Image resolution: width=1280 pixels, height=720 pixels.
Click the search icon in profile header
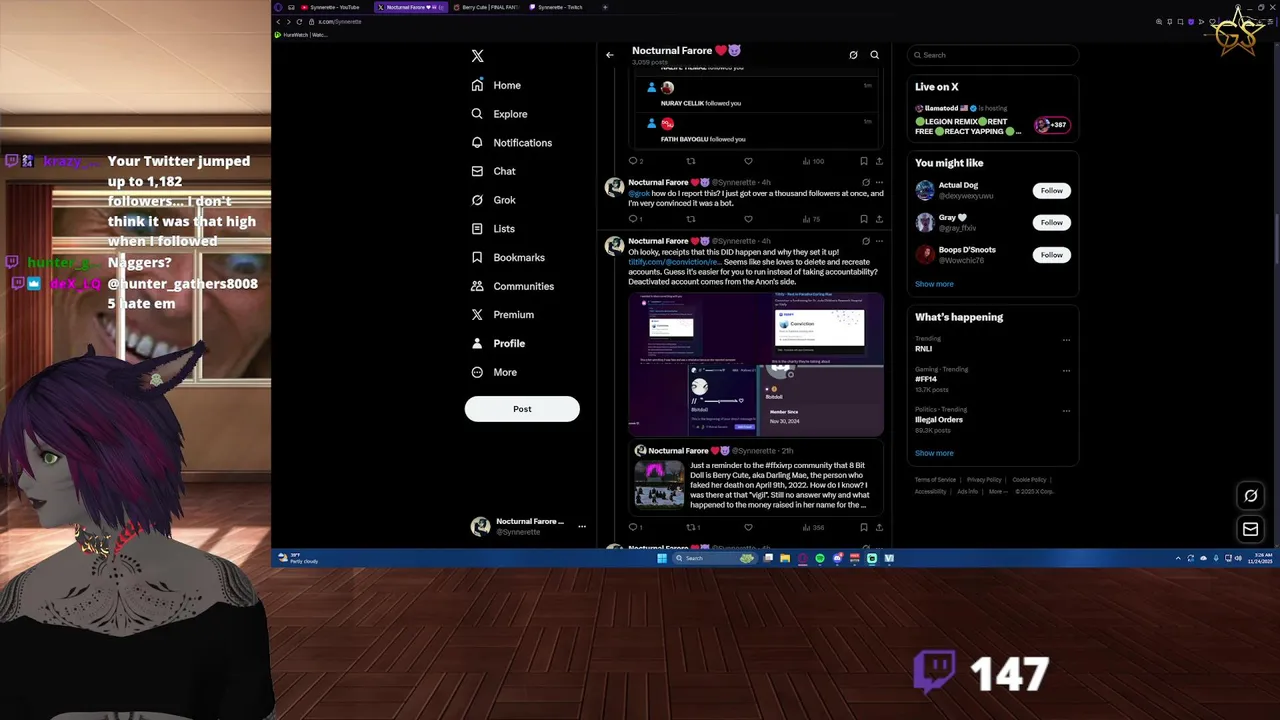pyautogui.click(x=874, y=55)
